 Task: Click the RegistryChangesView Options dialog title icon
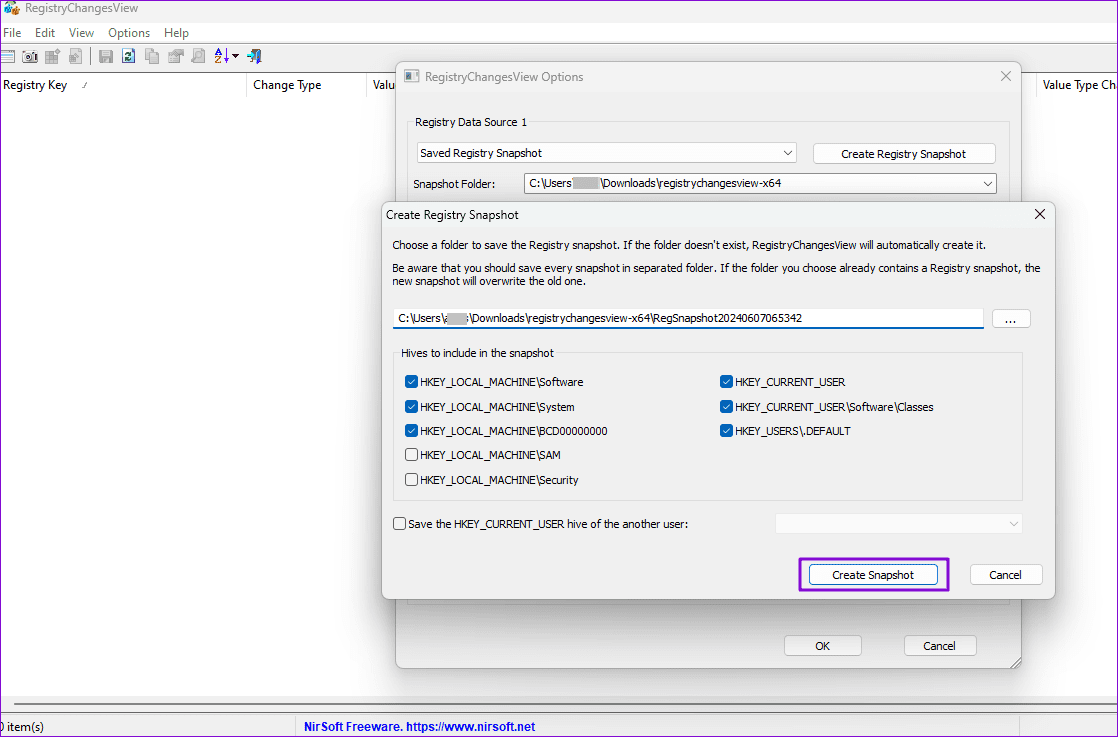pos(411,76)
